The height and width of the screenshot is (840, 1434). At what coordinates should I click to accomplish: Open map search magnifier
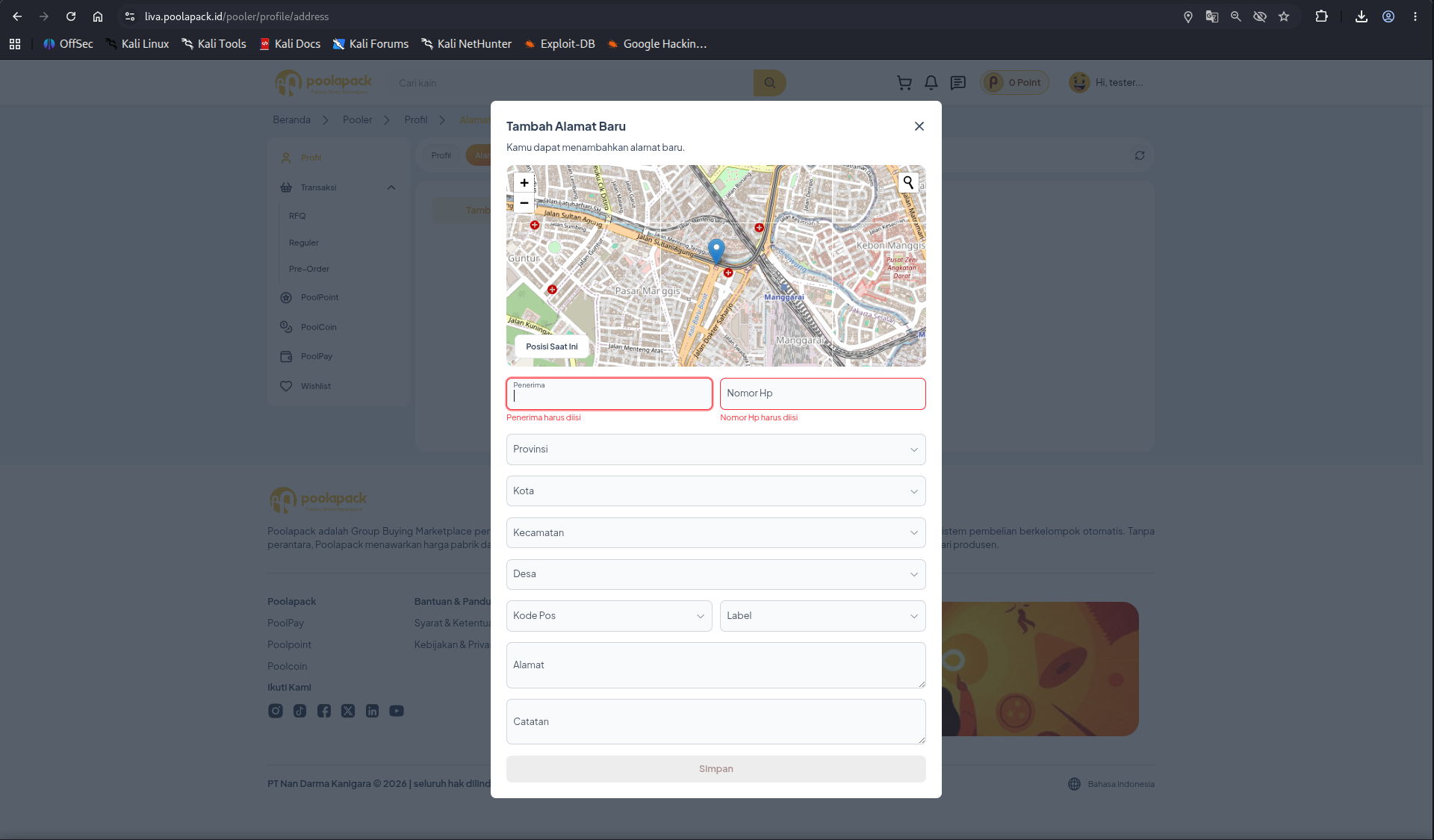click(908, 182)
